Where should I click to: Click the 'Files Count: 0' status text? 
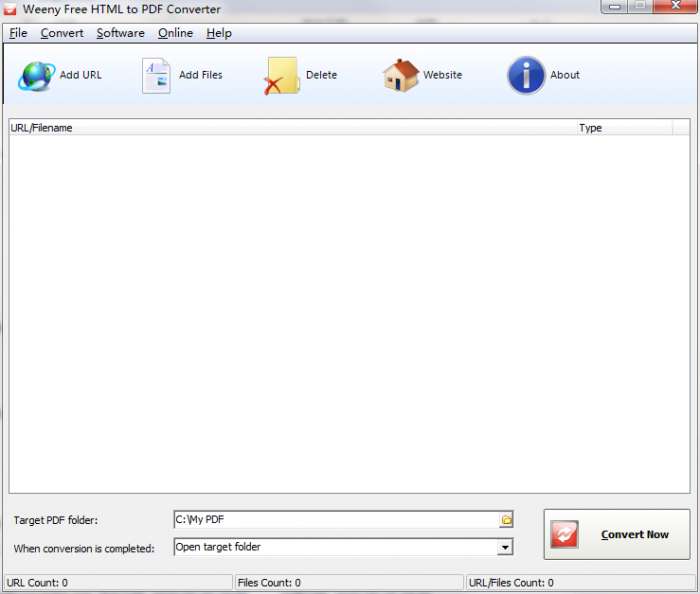pyautogui.click(x=269, y=583)
